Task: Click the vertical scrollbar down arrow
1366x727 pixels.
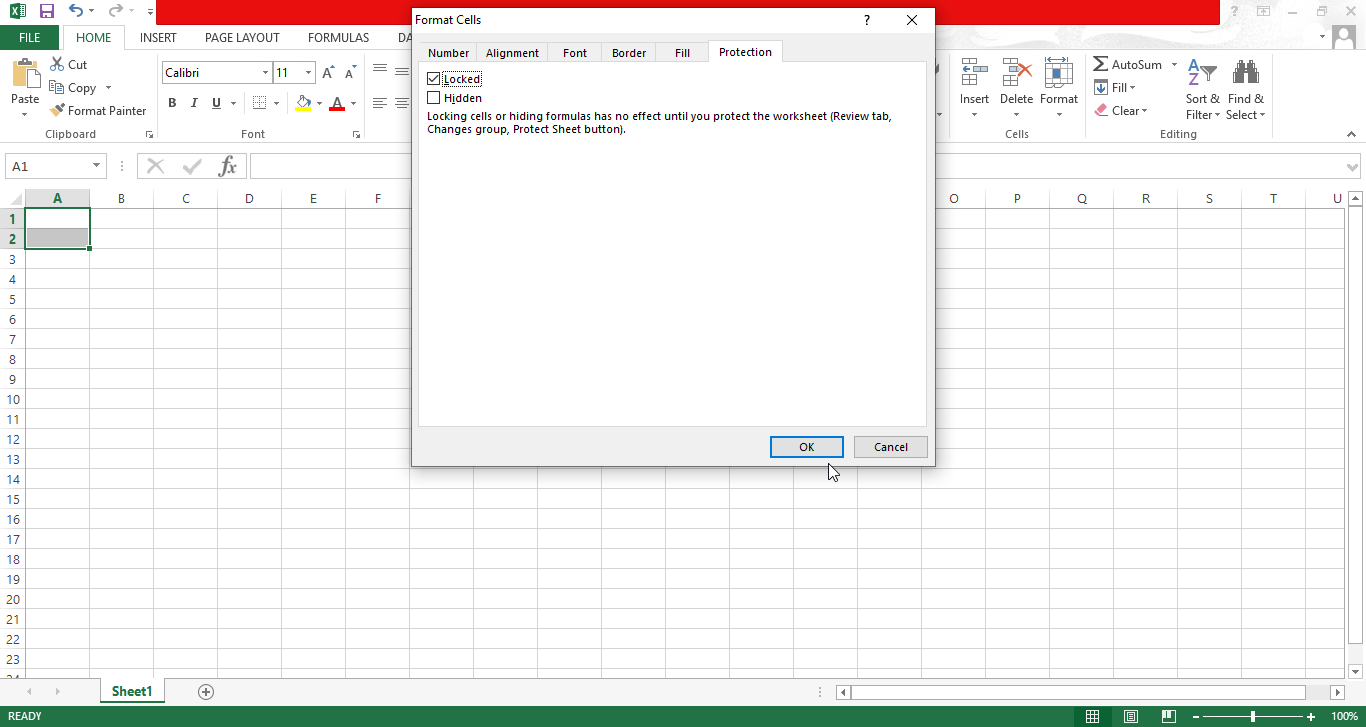Action: pyautogui.click(x=1355, y=671)
